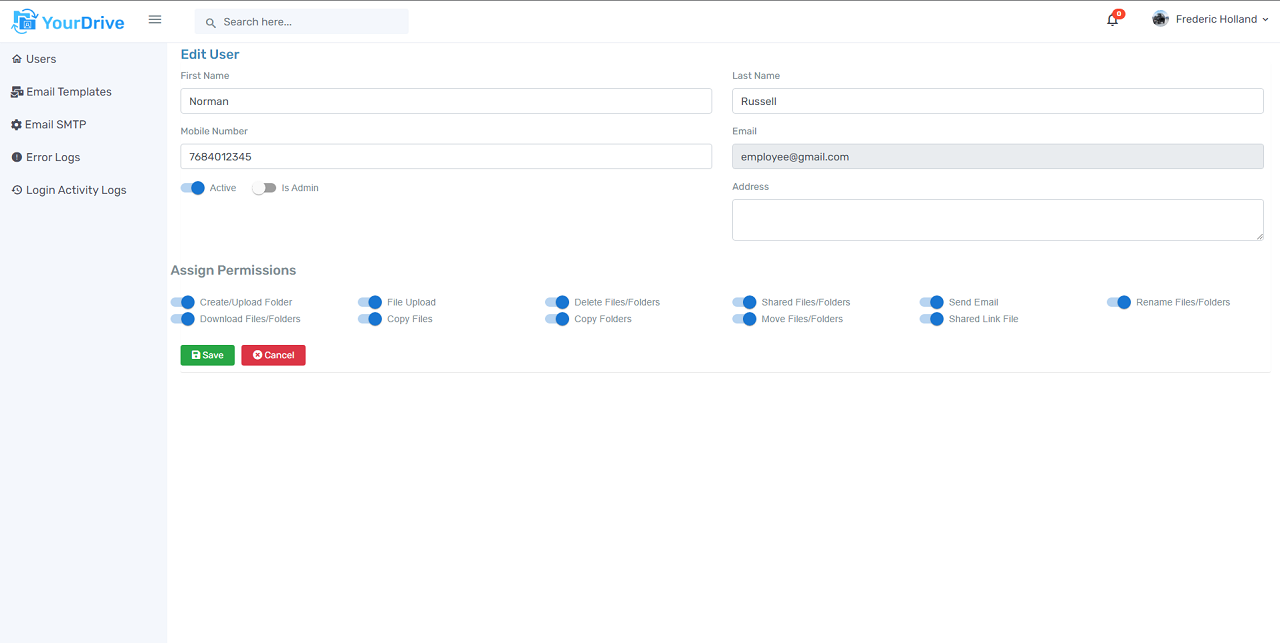
Task: Toggle the Download Files/Folders permission
Action: pyautogui.click(x=182, y=319)
